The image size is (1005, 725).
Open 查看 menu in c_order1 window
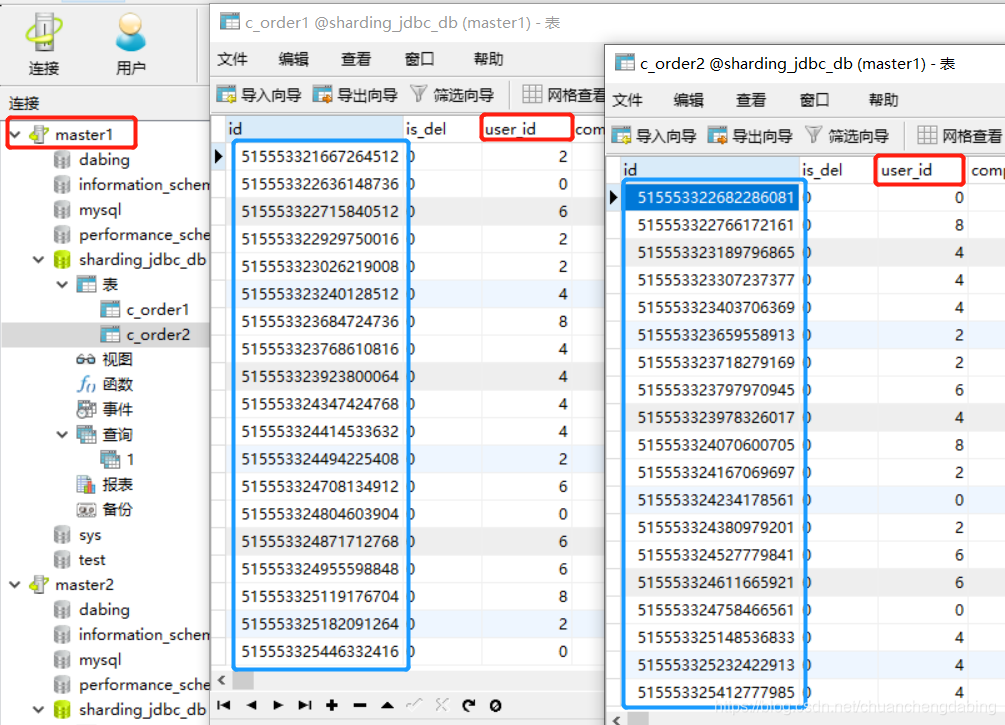click(x=356, y=59)
